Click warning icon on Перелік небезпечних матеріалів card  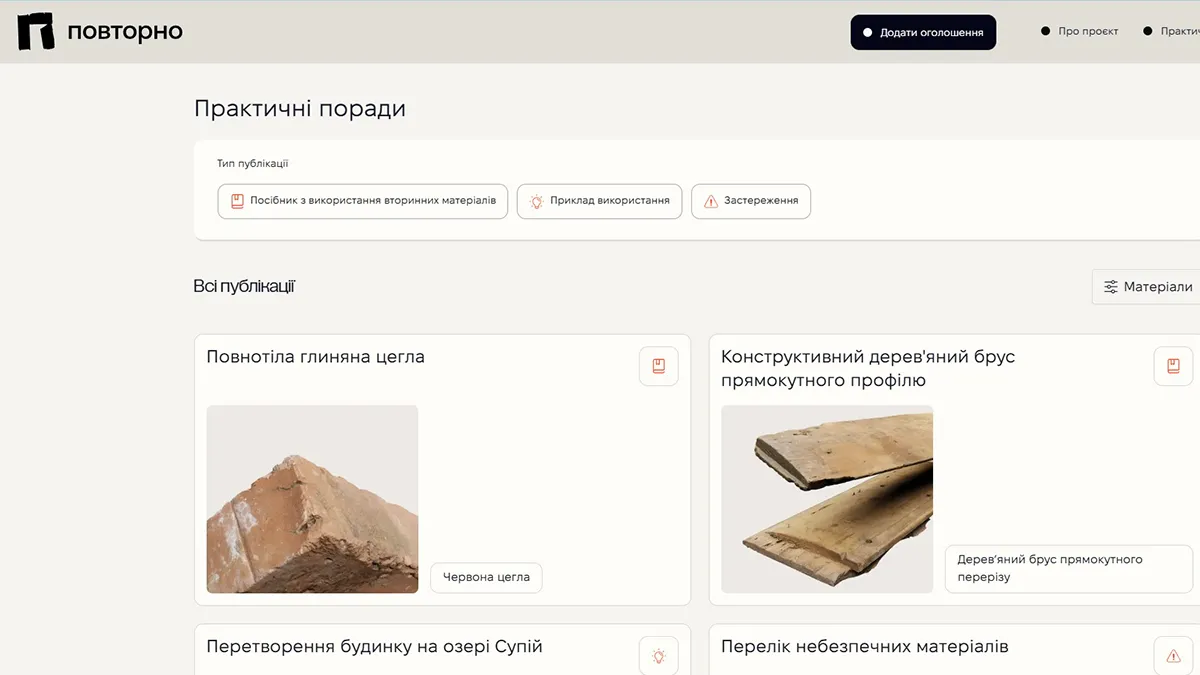tap(1172, 656)
